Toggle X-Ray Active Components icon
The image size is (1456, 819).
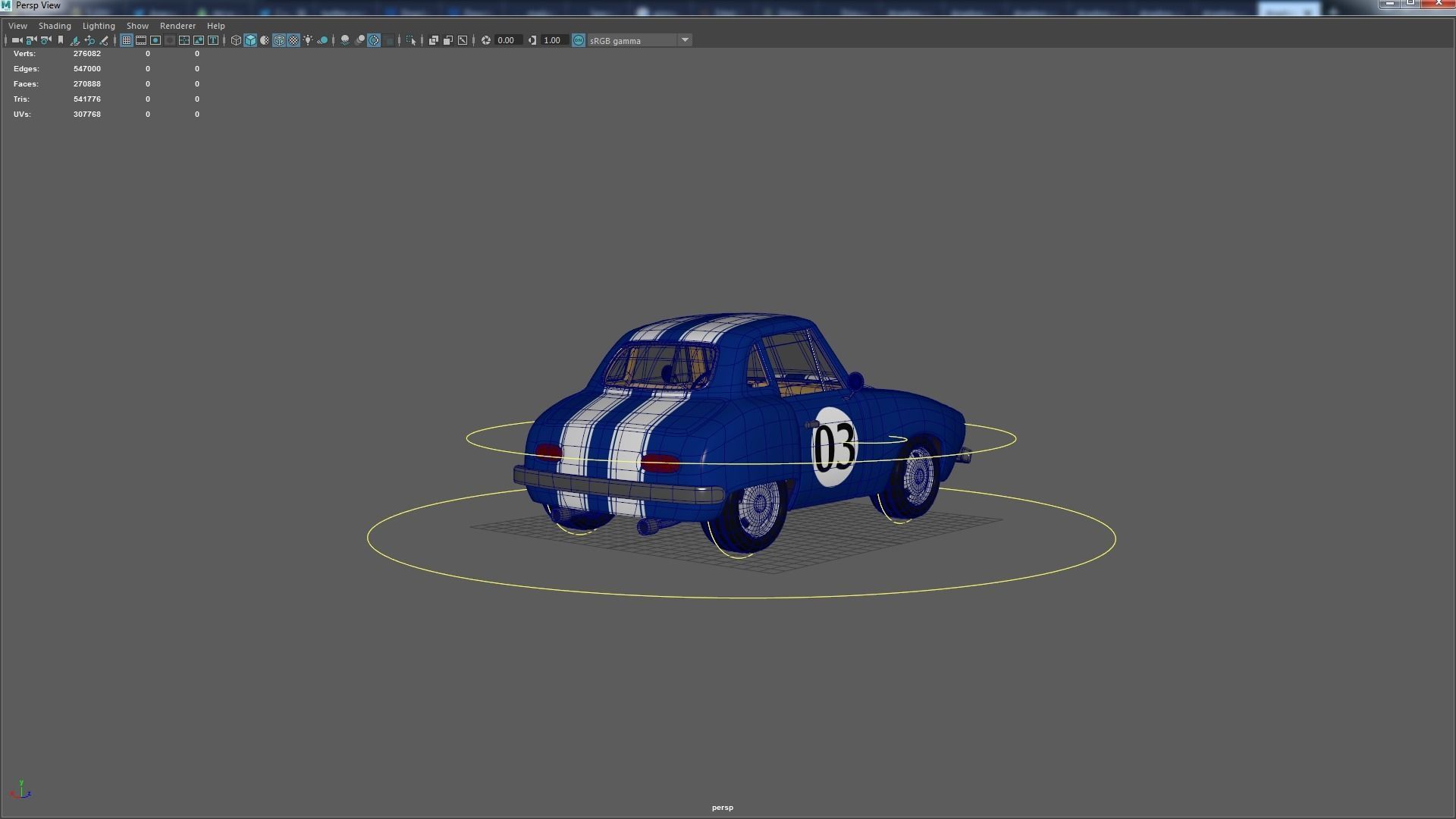[448, 40]
